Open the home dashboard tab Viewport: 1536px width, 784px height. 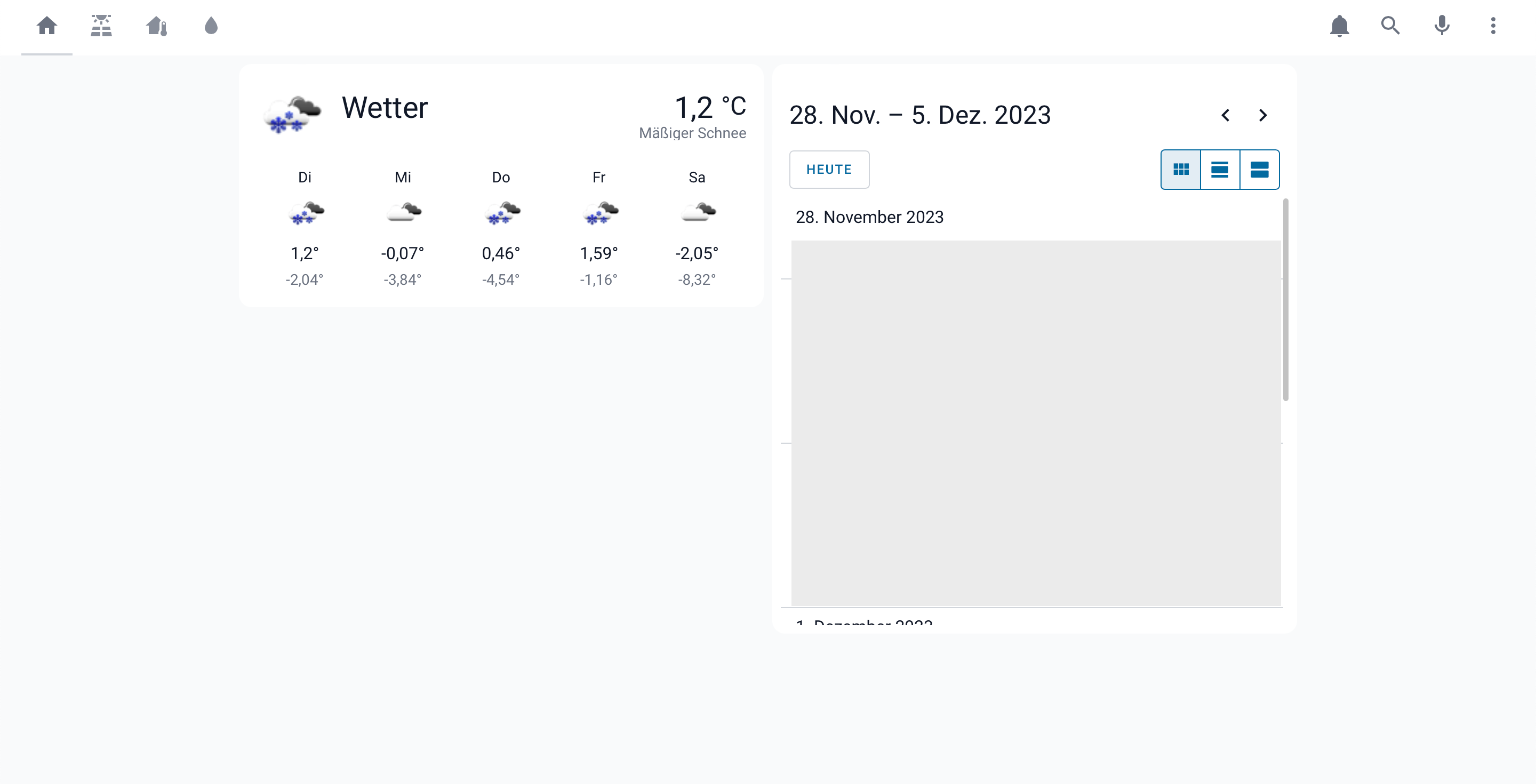pos(46,26)
